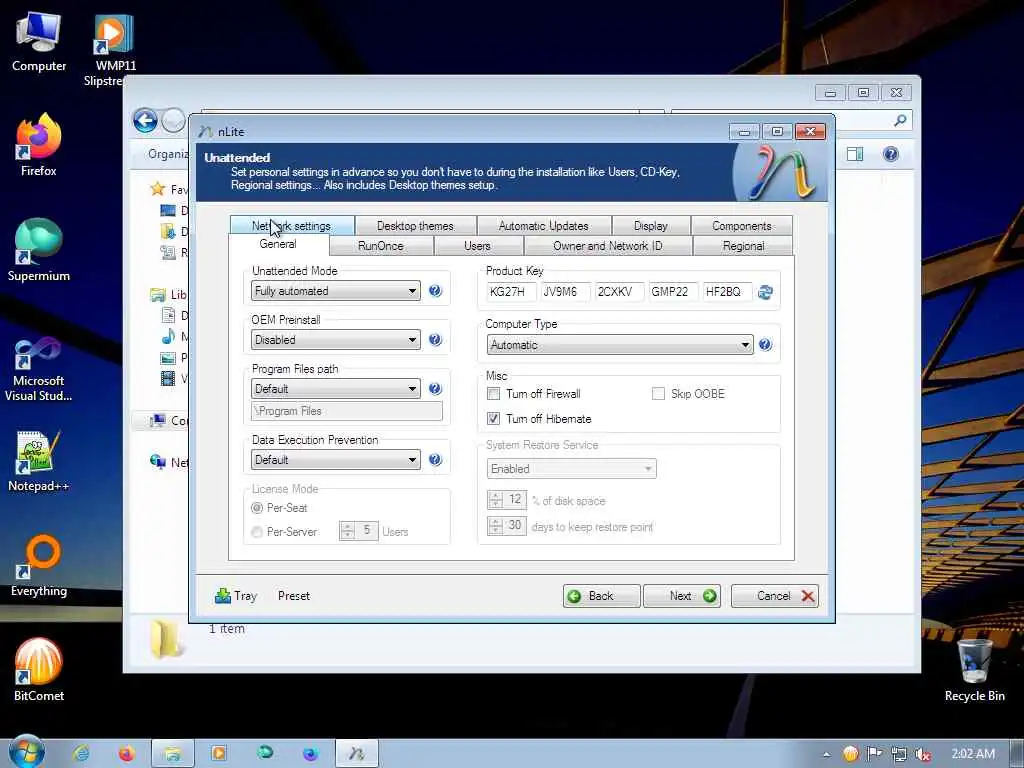Switch to Users tab
The image size is (1024, 768).
pyautogui.click(x=477, y=246)
